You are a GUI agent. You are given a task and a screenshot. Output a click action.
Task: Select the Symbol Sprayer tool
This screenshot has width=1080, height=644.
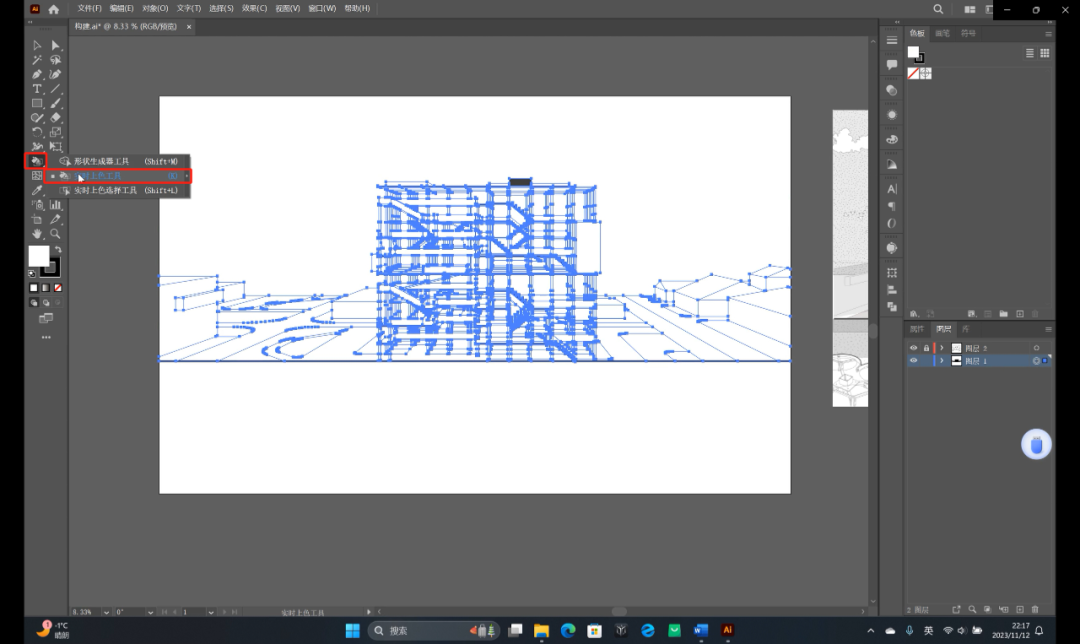click(x=37, y=205)
